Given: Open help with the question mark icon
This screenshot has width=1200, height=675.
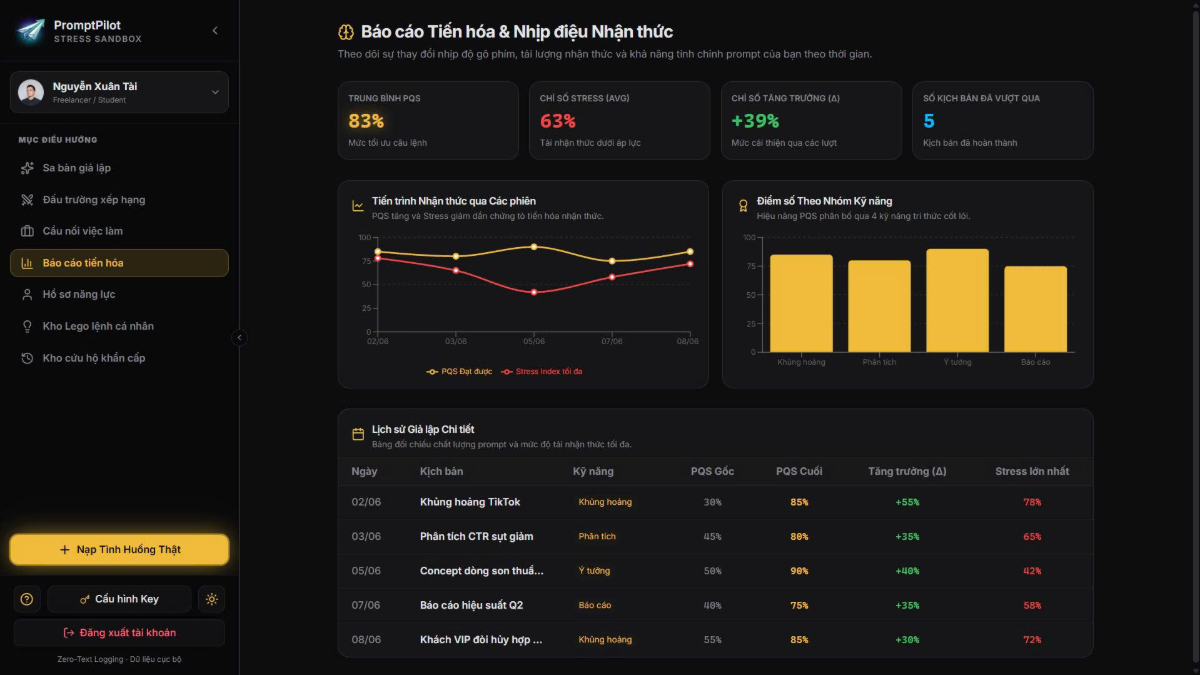Looking at the screenshot, I should click(x=27, y=599).
